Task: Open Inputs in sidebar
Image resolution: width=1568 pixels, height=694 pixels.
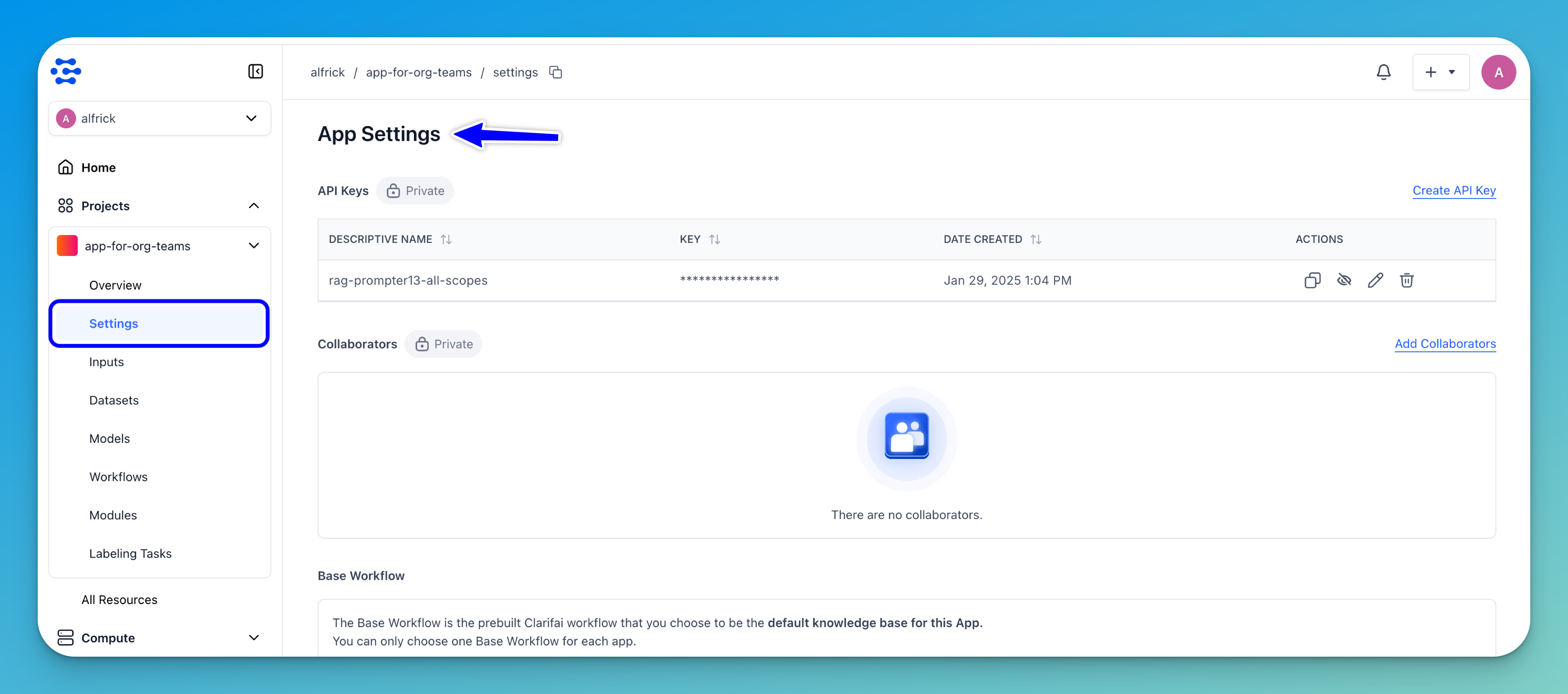Action: point(106,362)
